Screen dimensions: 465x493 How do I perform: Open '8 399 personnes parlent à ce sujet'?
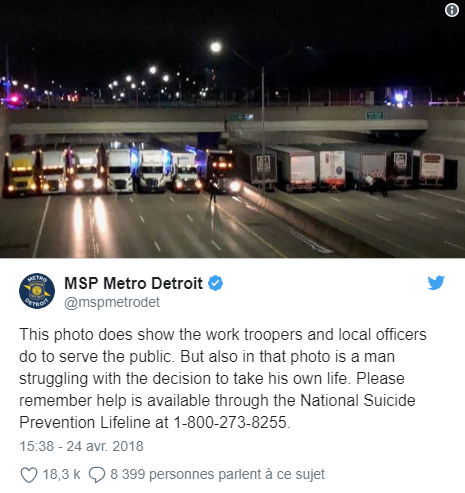point(217,474)
